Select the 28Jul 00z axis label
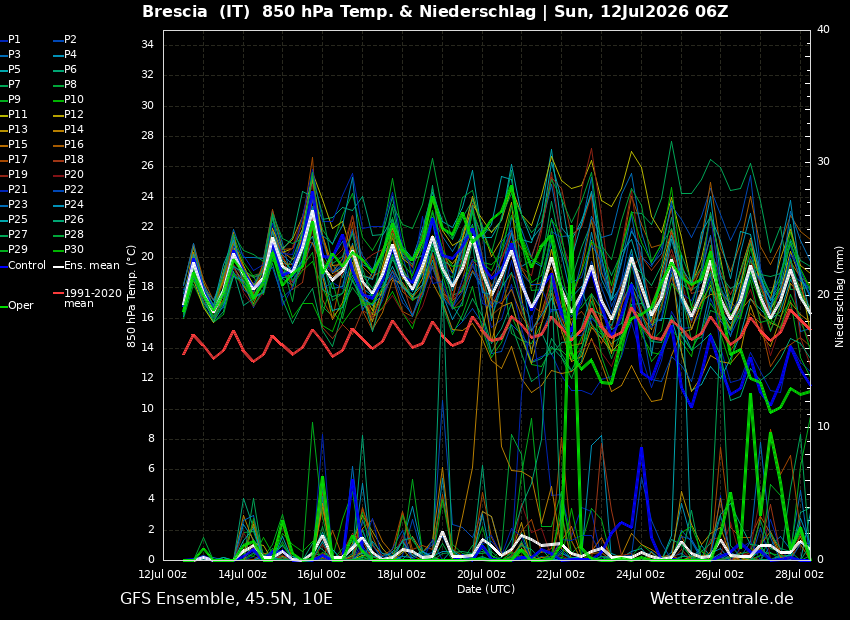This screenshot has width=850, height=620. tap(800, 574)
